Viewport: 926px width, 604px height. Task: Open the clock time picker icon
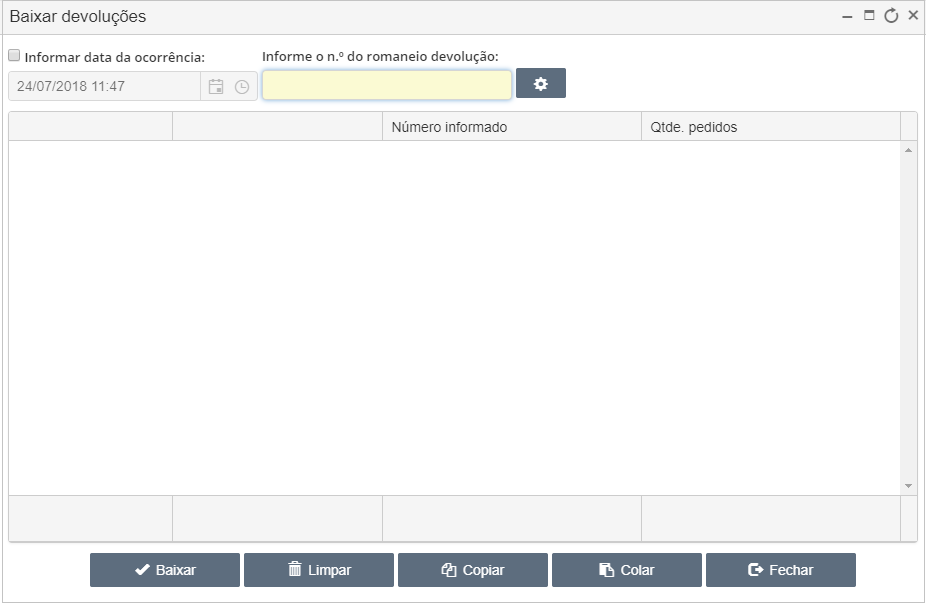pyautogui.click(x=242, y=87)
